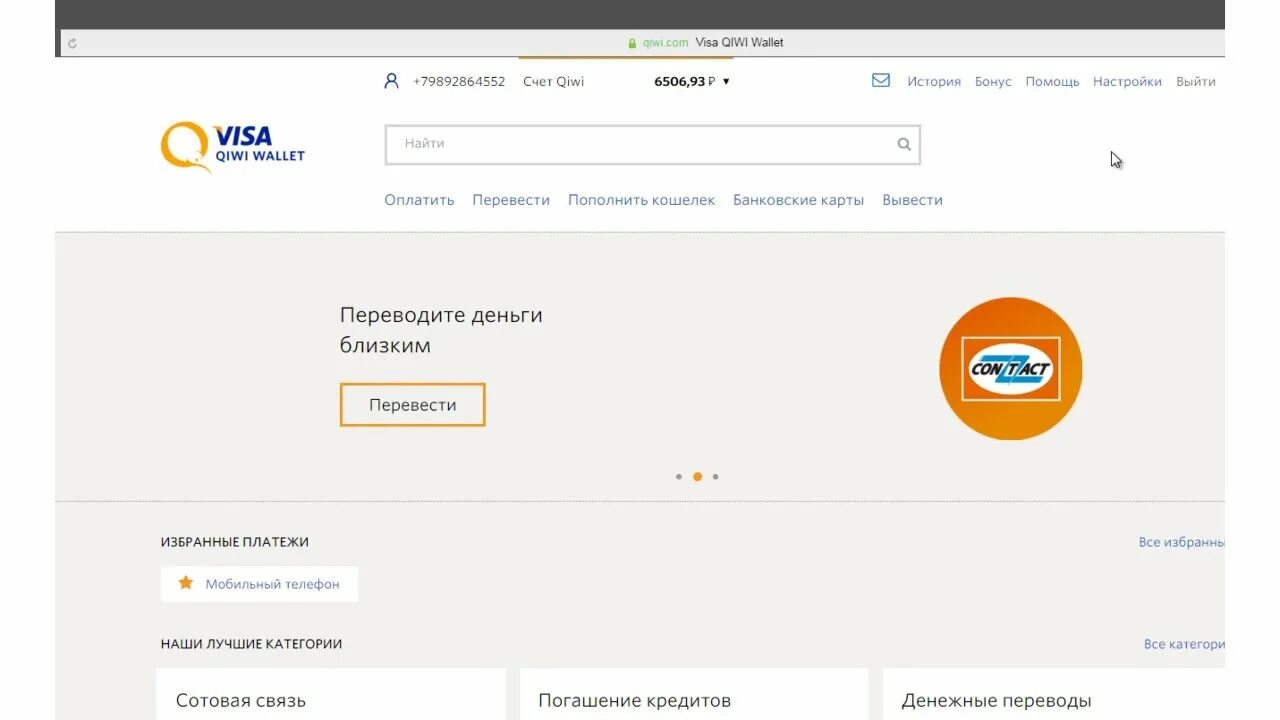
Task: Open the Вывести menu item
Action: [912, 200]
